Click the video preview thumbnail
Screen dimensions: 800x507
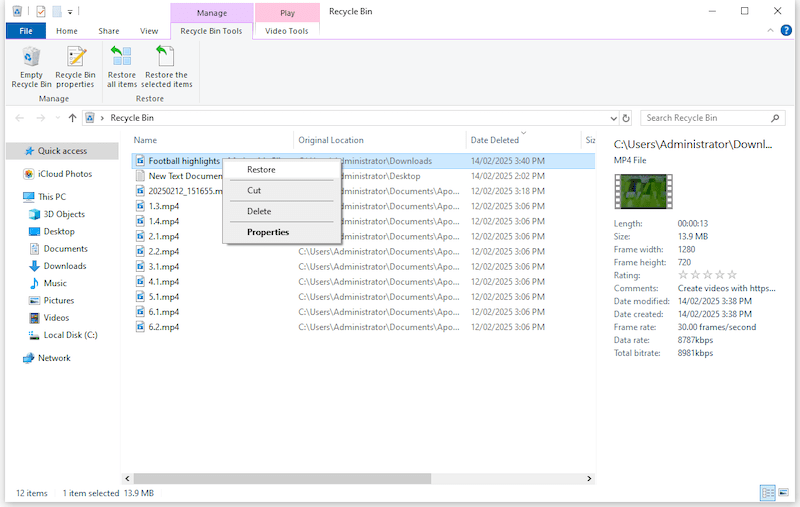tap(643, 191)
